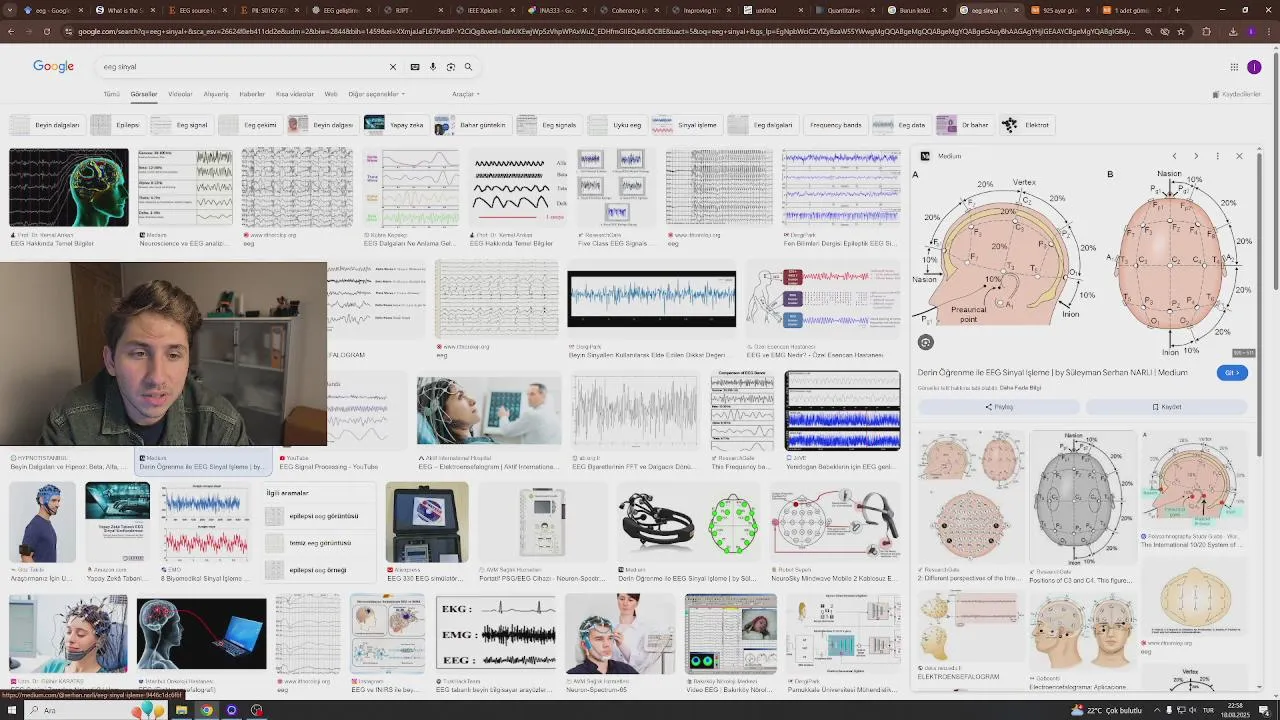This screenshot has width=1280, height=720.
Task: Open browser extensions puzzle icon
Action: coord(1206,31)
